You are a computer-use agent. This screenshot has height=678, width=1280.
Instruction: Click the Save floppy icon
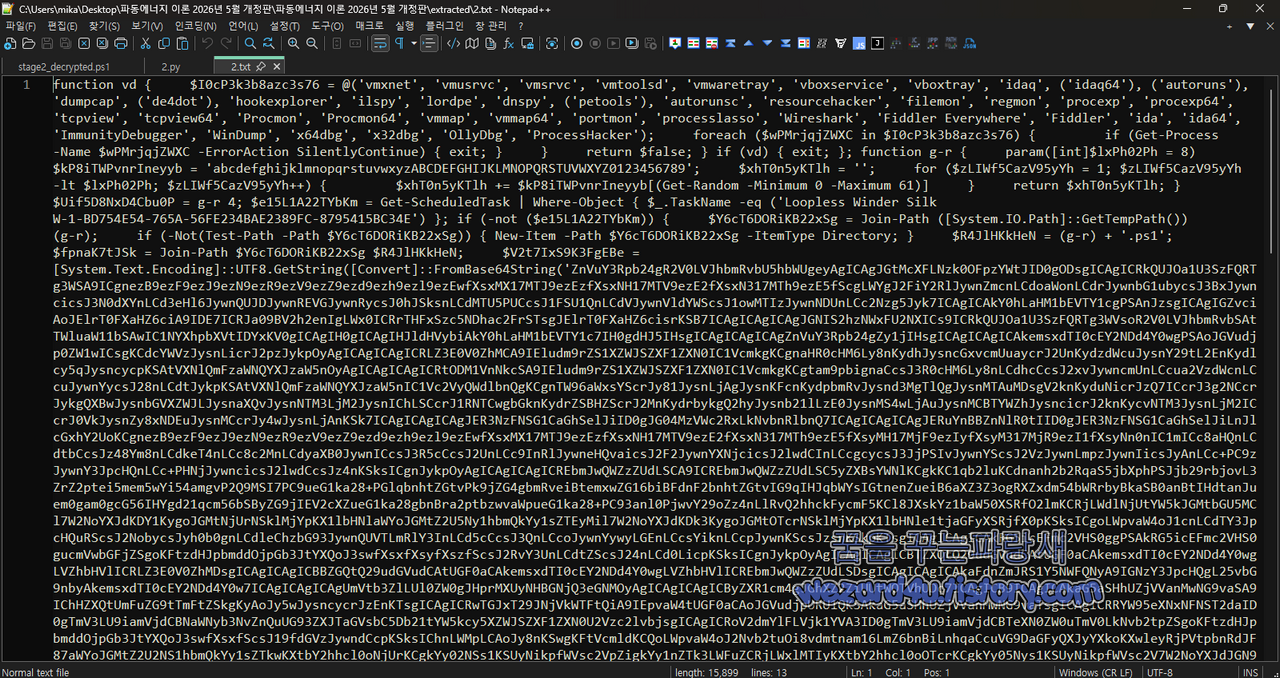coord(47,43)
